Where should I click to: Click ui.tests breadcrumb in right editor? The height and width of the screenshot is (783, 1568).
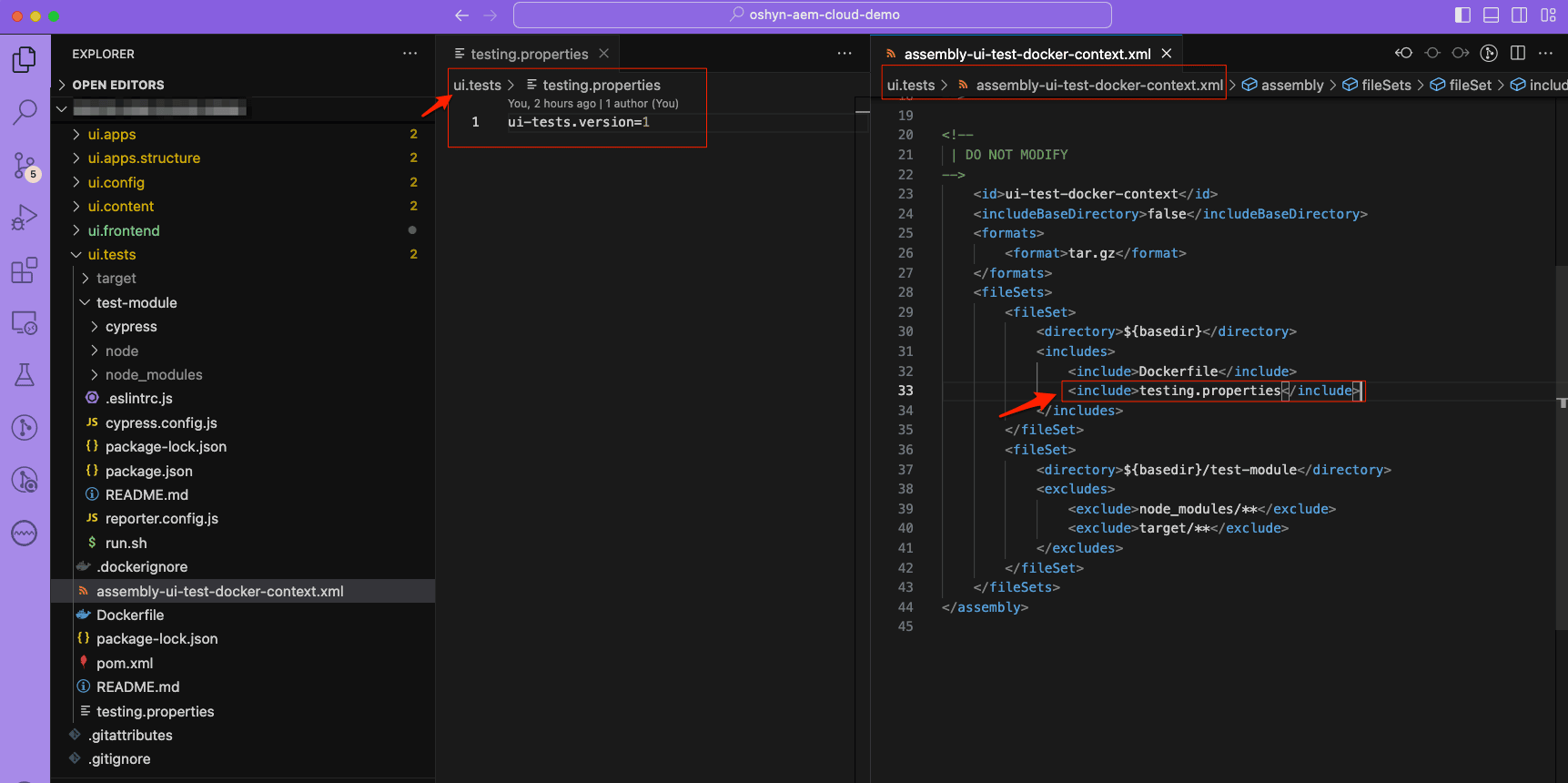pyautogui.click(x=911, y=85)
